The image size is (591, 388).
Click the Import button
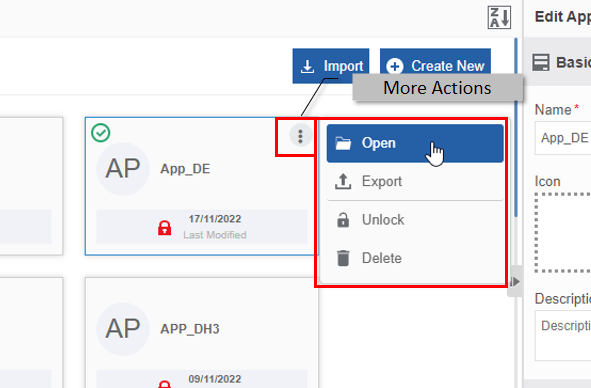point(331,66)
